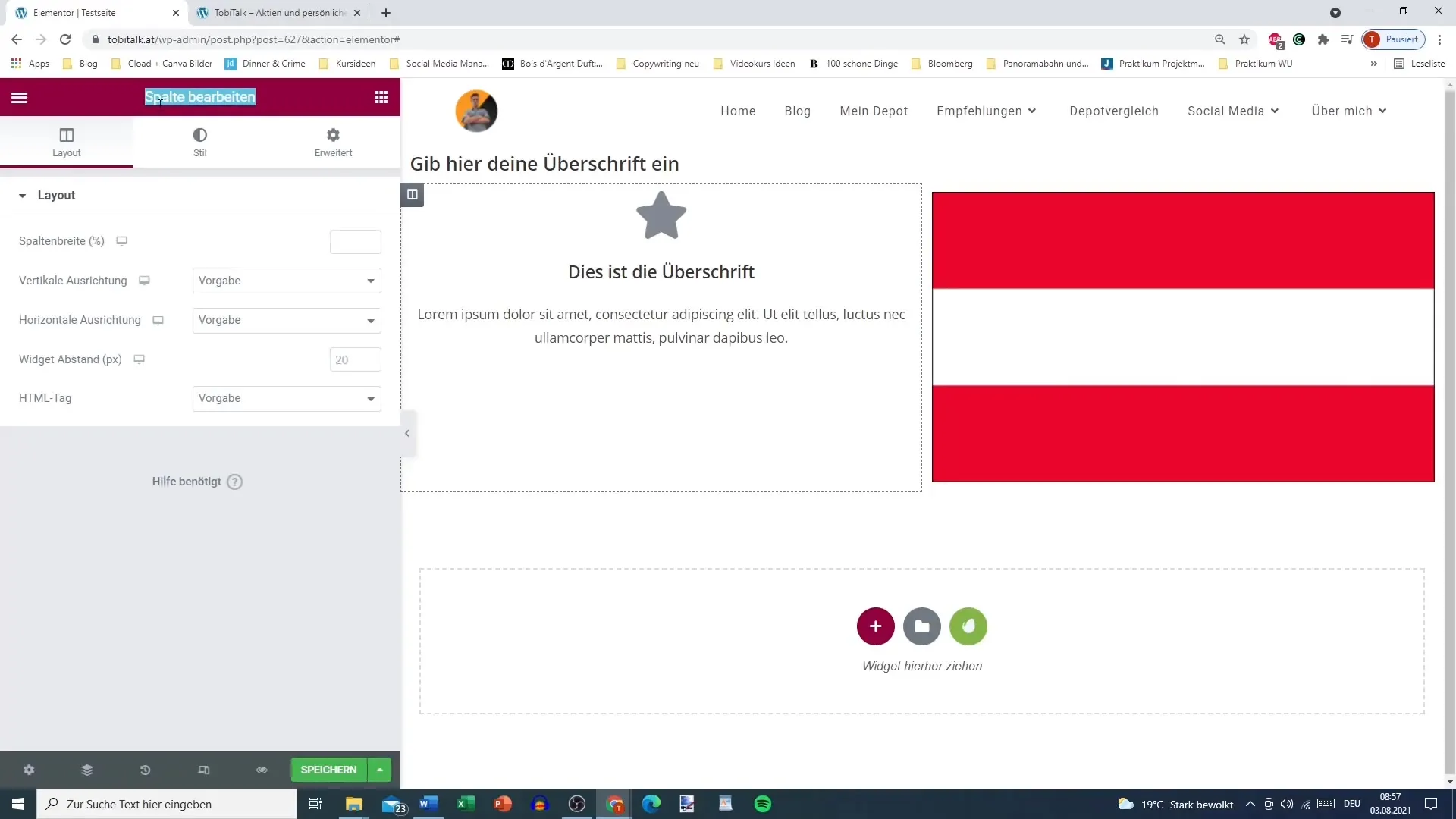The image size is (1456, 819).
Task: Select the Austrian flag image widget
Action: 1183,337
